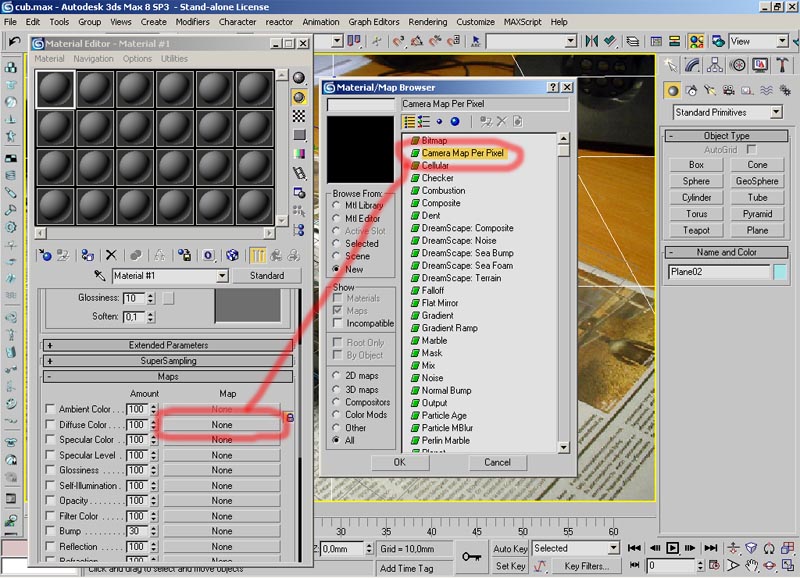Switch browser to View List mode

pos(409,121)
